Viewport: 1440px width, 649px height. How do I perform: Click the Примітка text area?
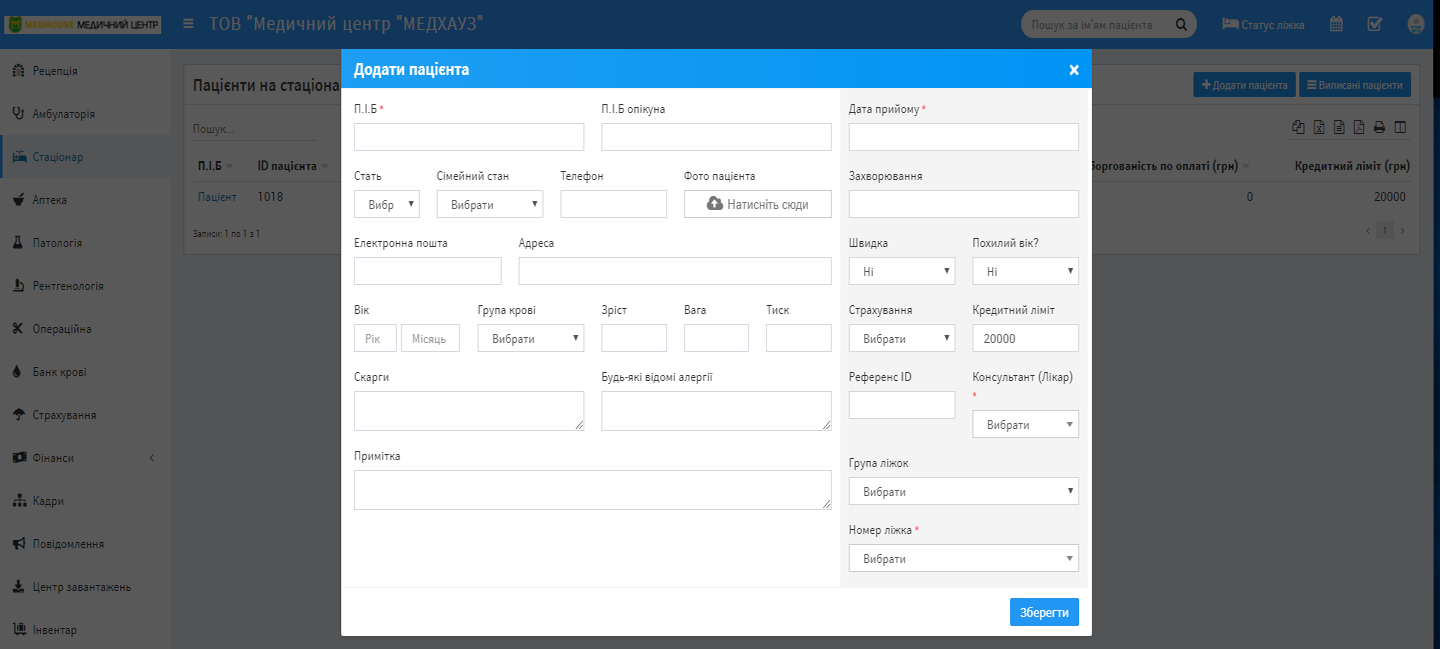(x=593, y=490)
